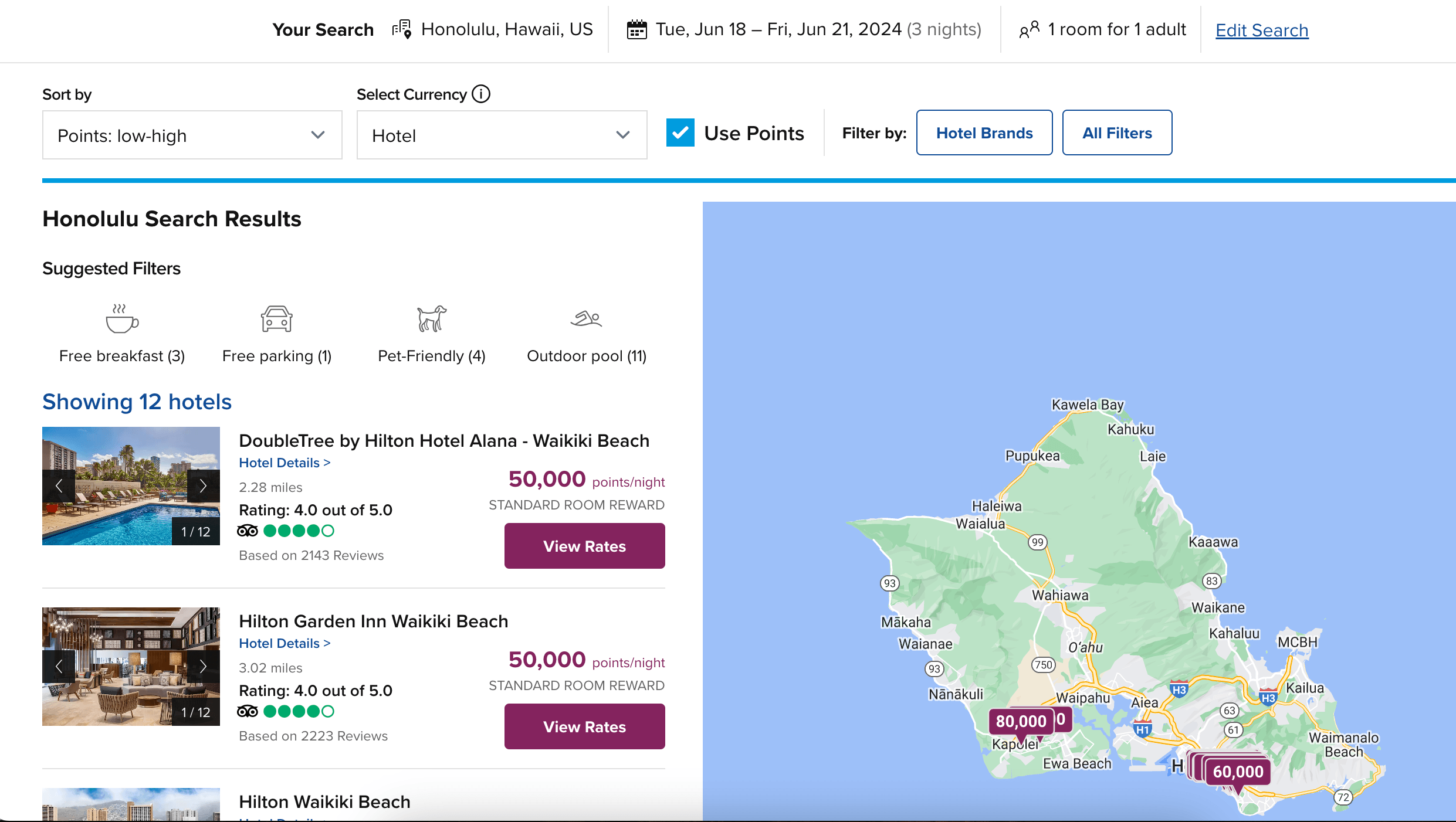This screenshot has height=822, width=1456.
Task: Show next photo of DoubleTree hotel
Action: tap(203, 486)
